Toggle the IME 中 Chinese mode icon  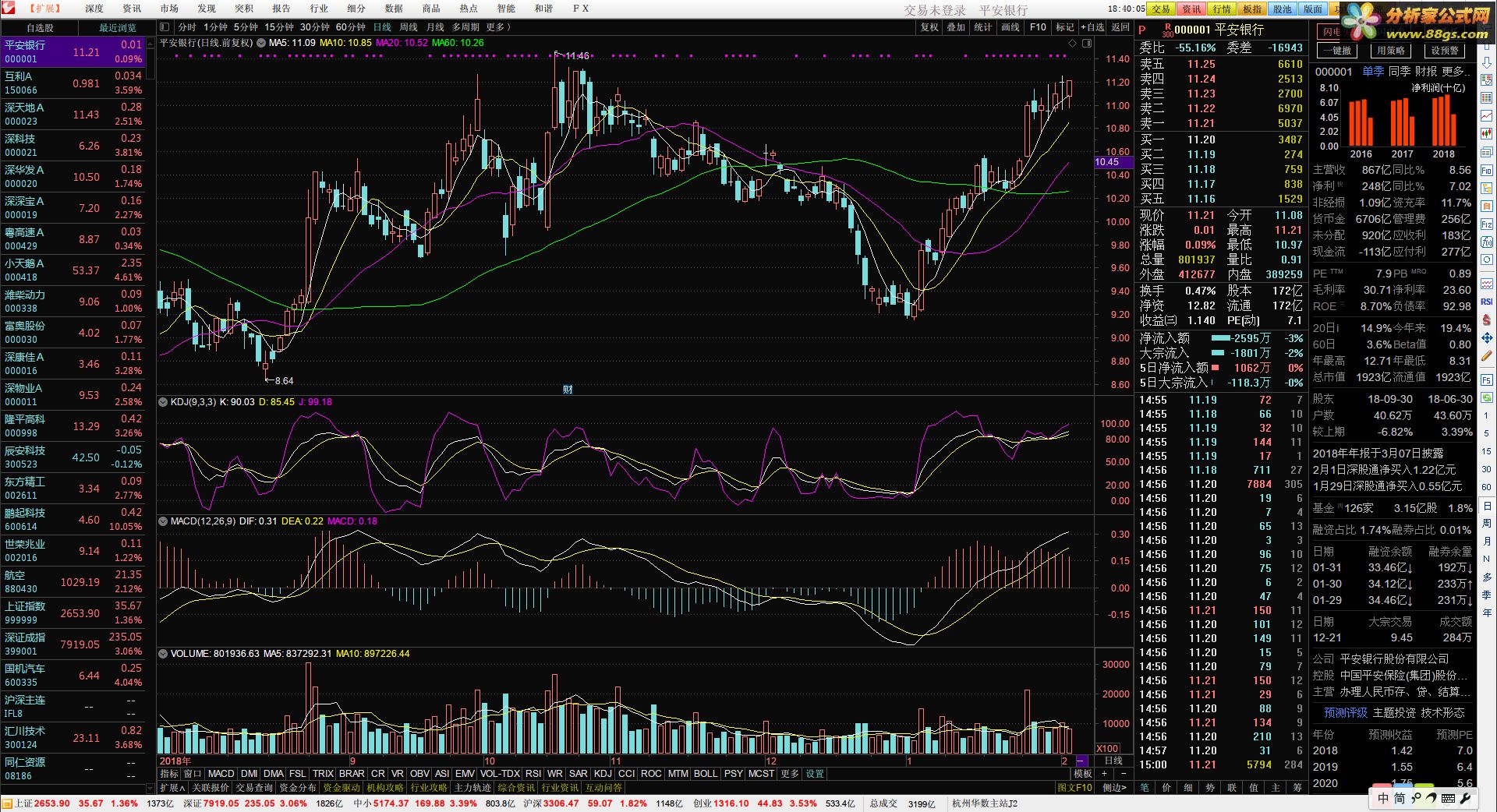tap(1383, 798)
